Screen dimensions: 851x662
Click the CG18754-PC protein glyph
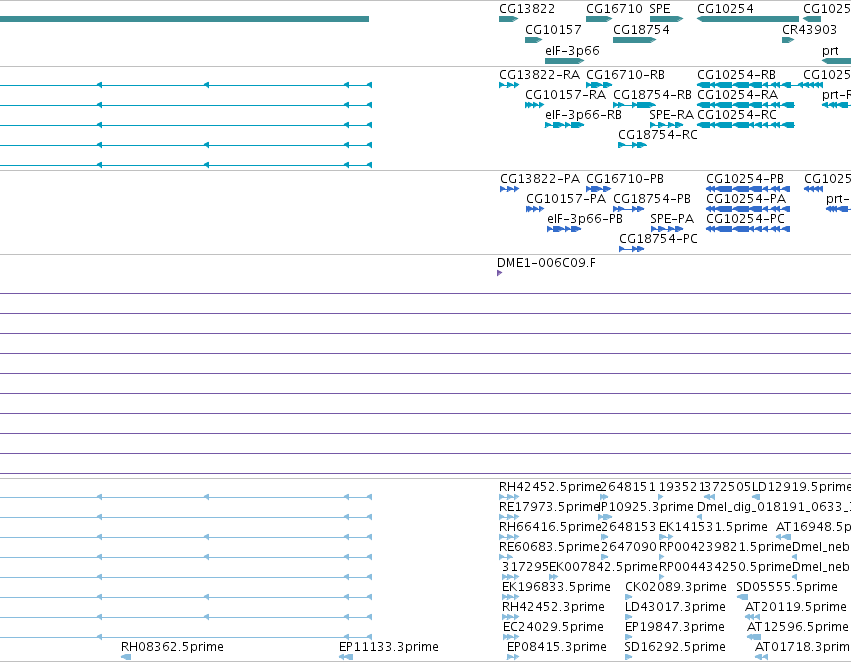pyautogui.click(x=631, y=249)
